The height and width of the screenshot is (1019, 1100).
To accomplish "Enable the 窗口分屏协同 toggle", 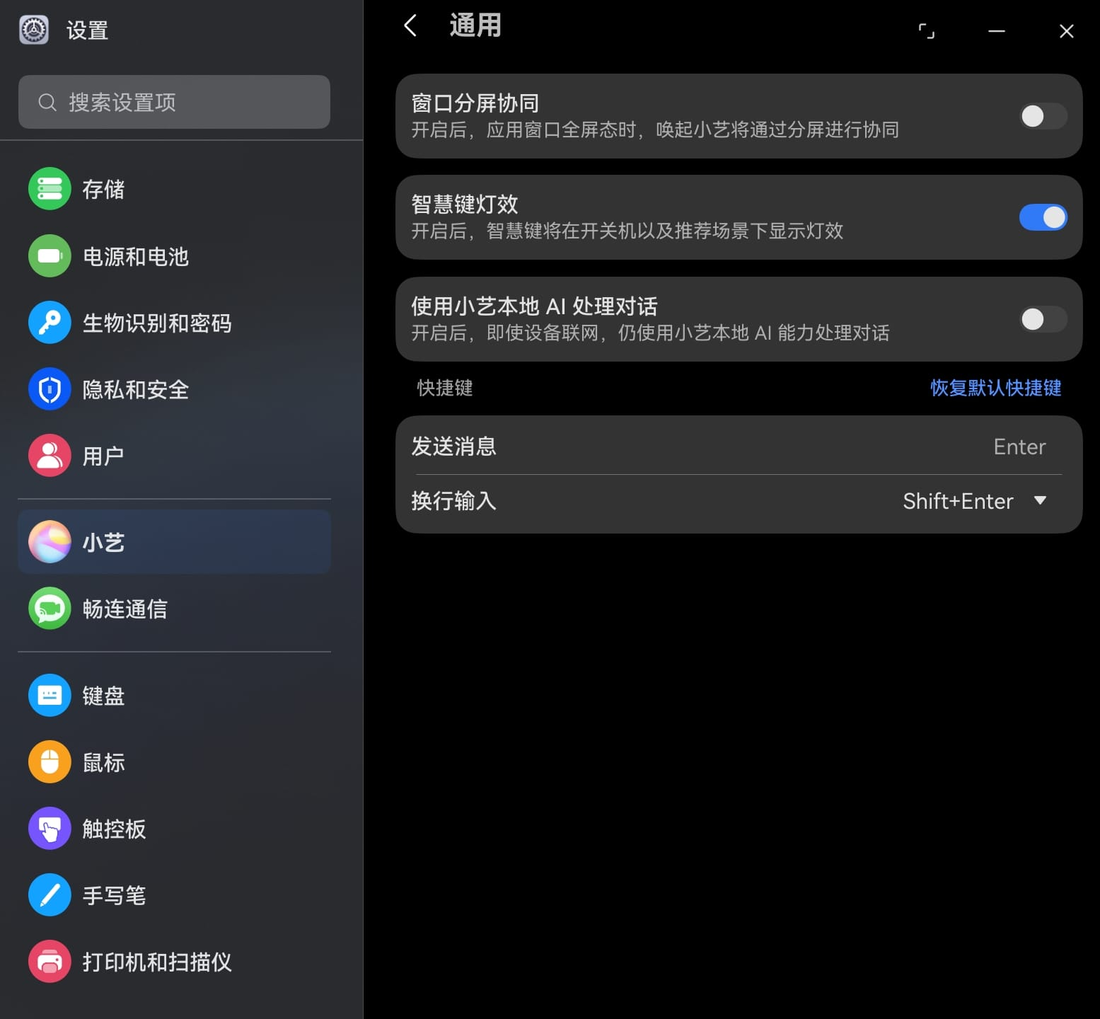I will pyautogui.click(x=1042, y=116).
